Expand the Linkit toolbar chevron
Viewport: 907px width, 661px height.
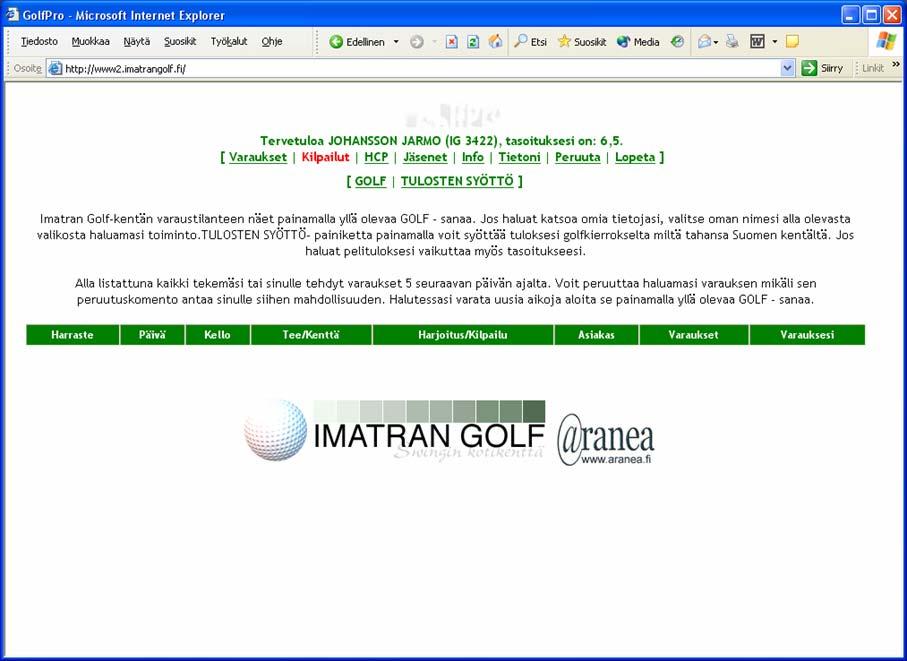(x=896, y=64)
